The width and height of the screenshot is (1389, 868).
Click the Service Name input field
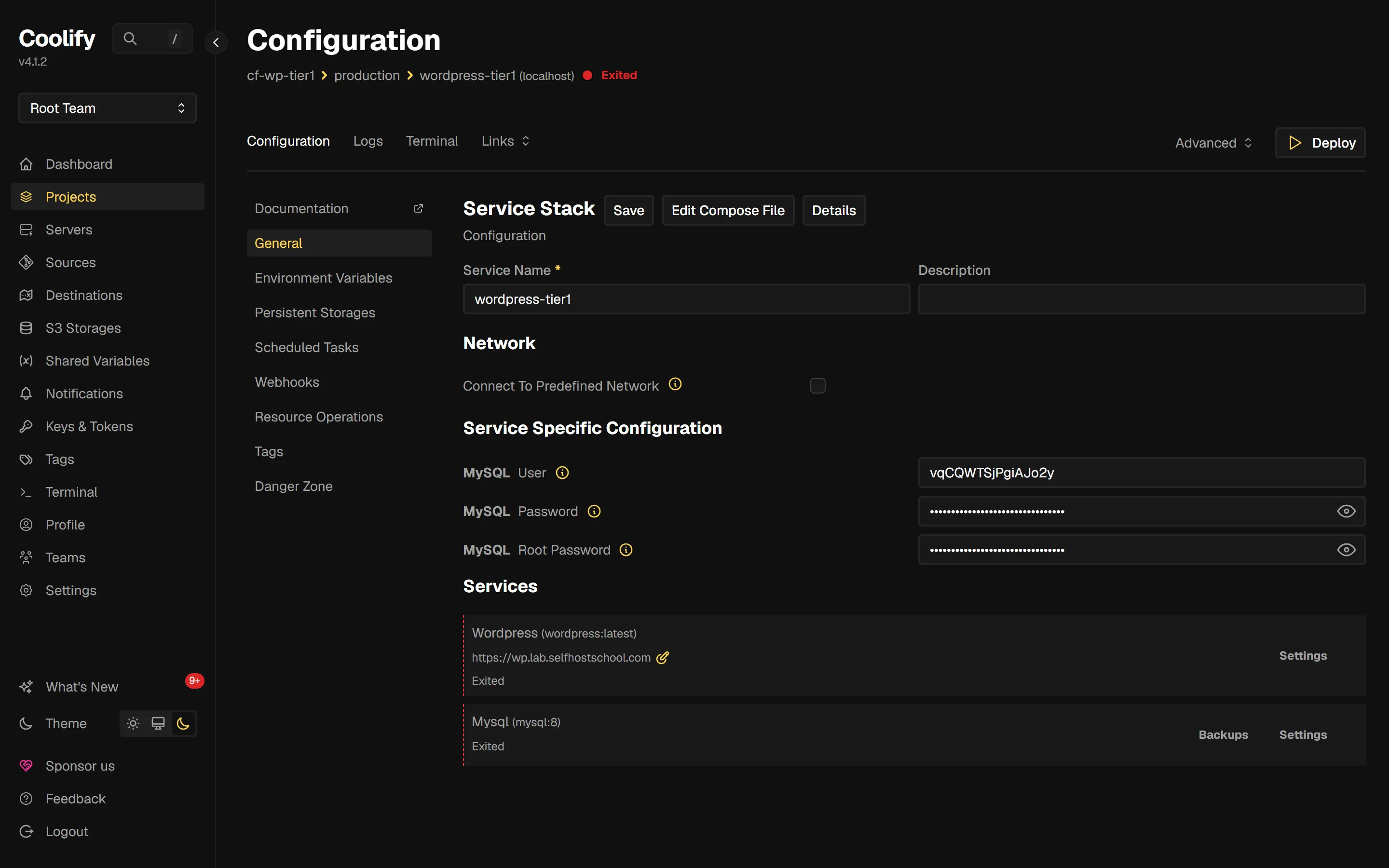click(x=686, y=299)
